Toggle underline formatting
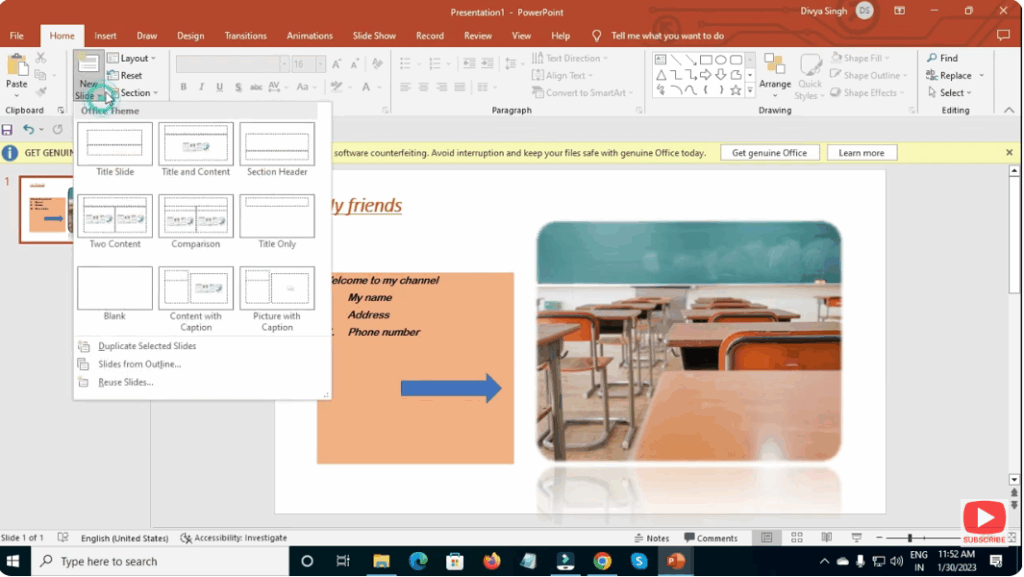Screen dimensions: 1024x577 coord(219,87)
